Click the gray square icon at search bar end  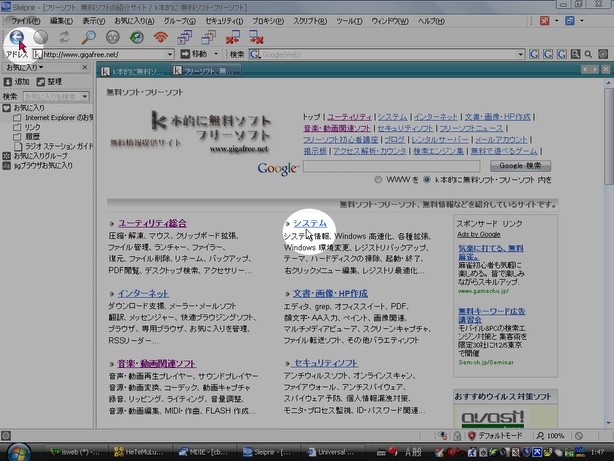[x=603, y=54]
